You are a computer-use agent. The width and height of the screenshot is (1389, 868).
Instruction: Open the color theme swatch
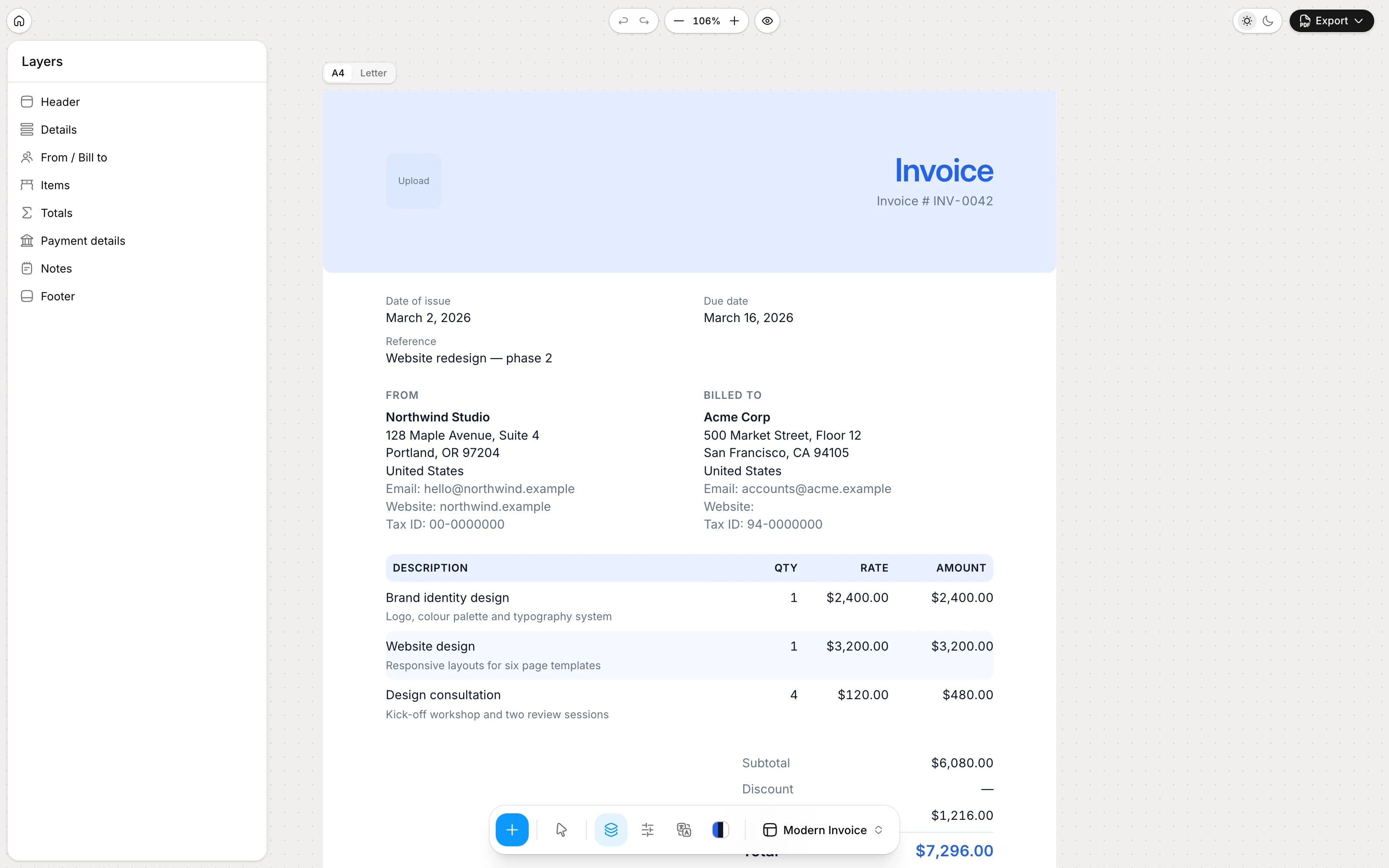(x=721, y=829)
